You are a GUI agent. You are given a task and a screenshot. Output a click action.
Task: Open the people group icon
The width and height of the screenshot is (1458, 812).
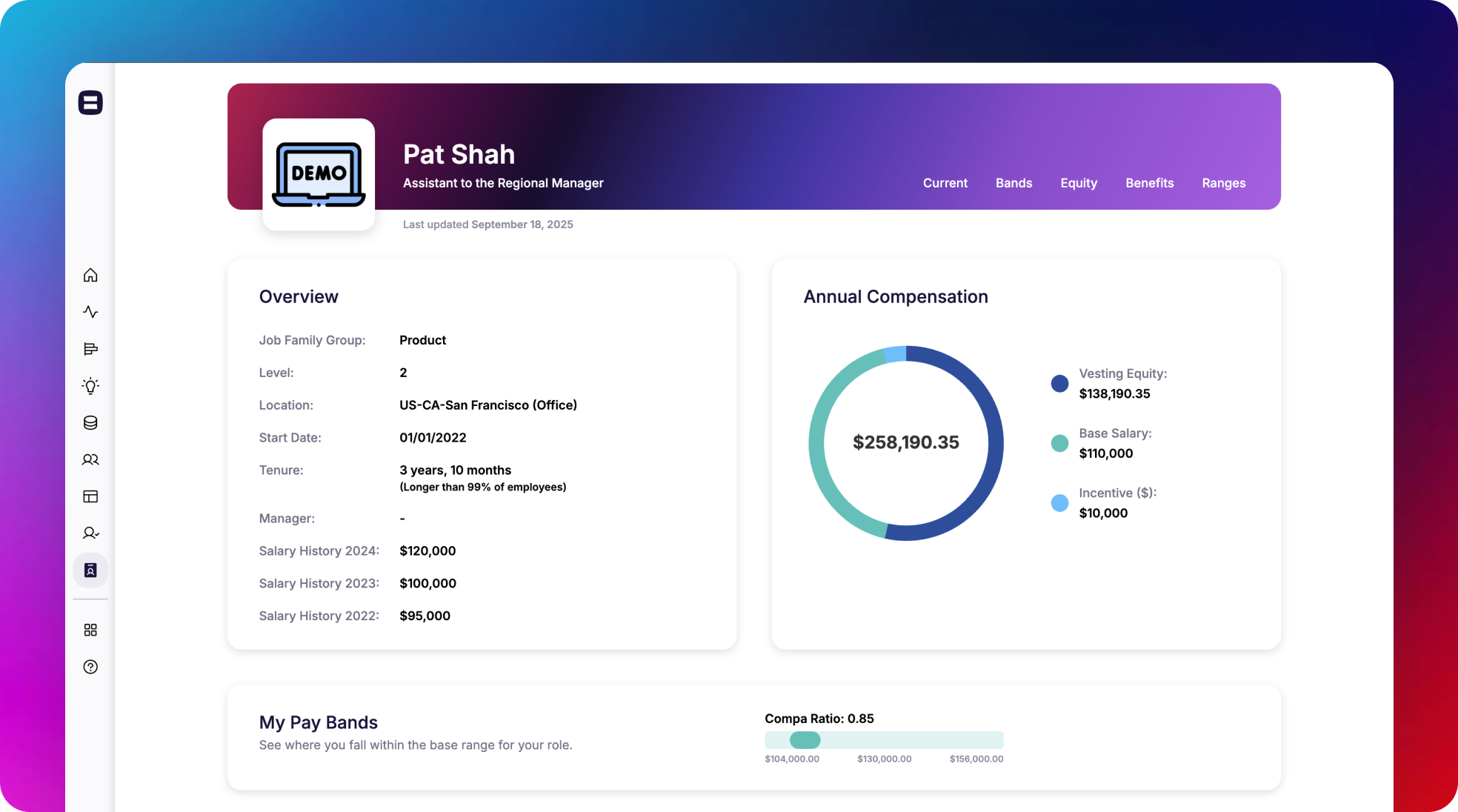pos(90,459)
